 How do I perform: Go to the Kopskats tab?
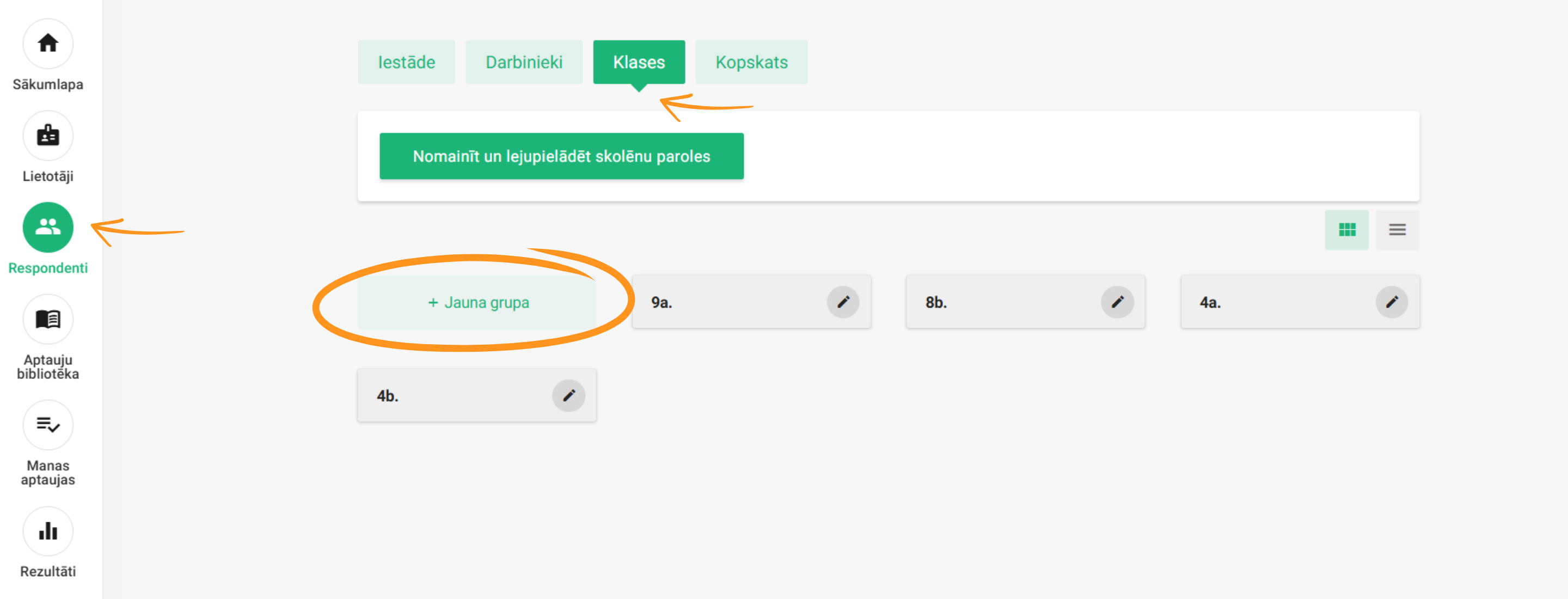(751, 62)
